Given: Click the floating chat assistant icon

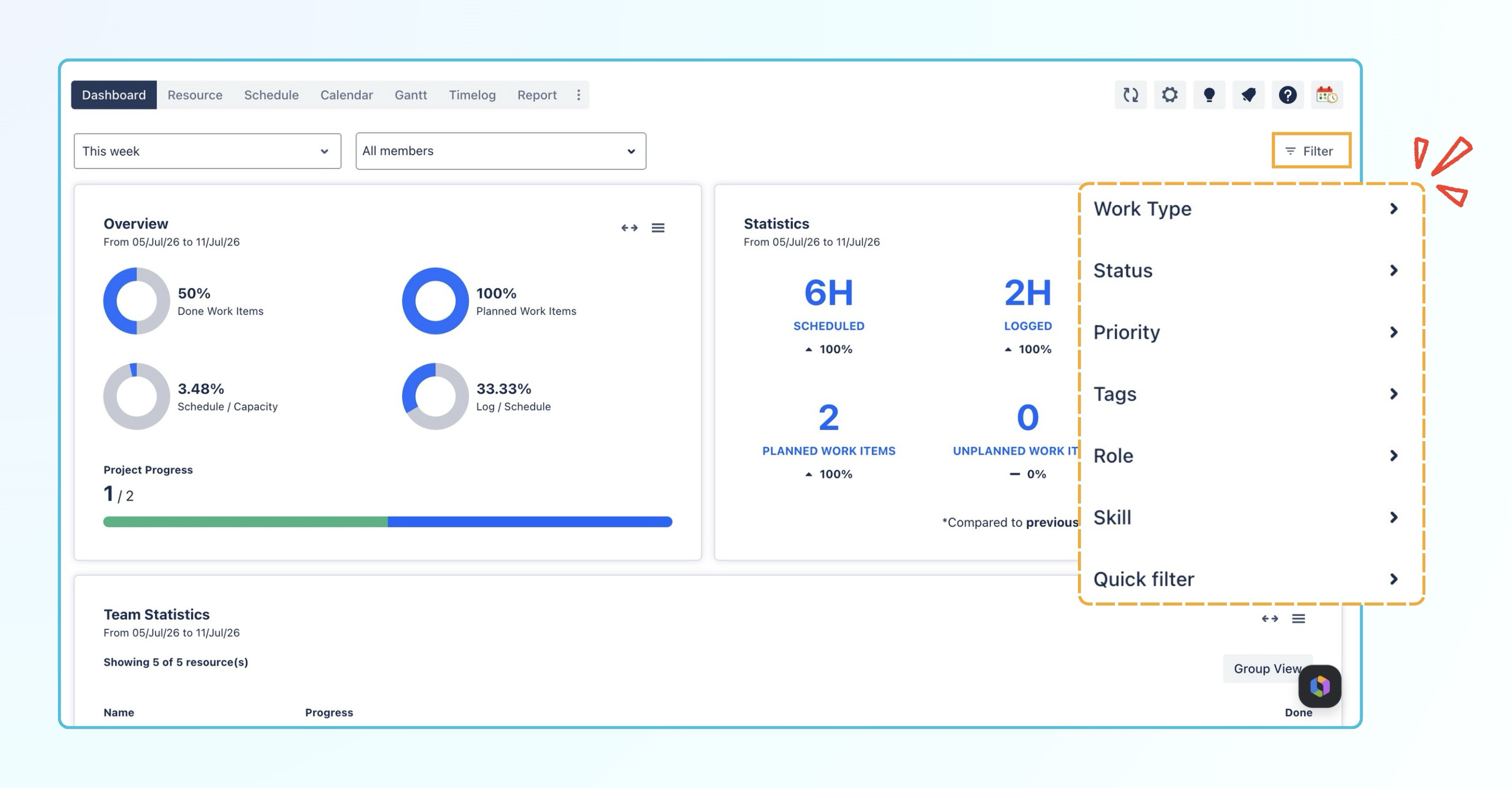Looking at the screenshot, I should (x=1319, y=686).
